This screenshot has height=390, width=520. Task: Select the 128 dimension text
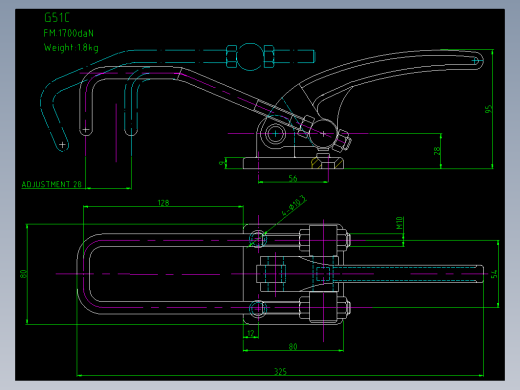pyautogui.click(x=163, y=203)
